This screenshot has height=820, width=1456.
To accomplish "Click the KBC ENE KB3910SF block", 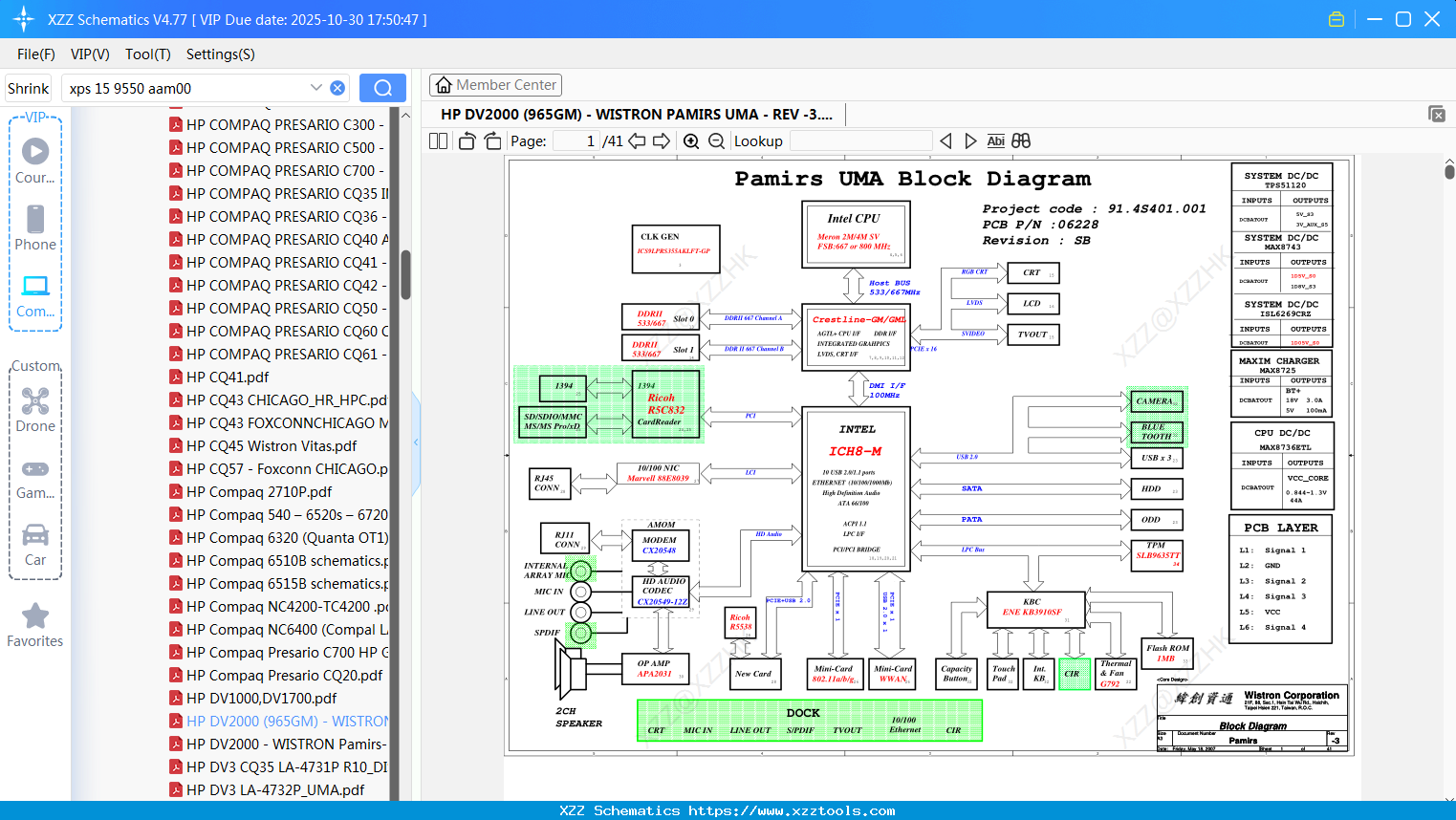I will (1036, 609).
